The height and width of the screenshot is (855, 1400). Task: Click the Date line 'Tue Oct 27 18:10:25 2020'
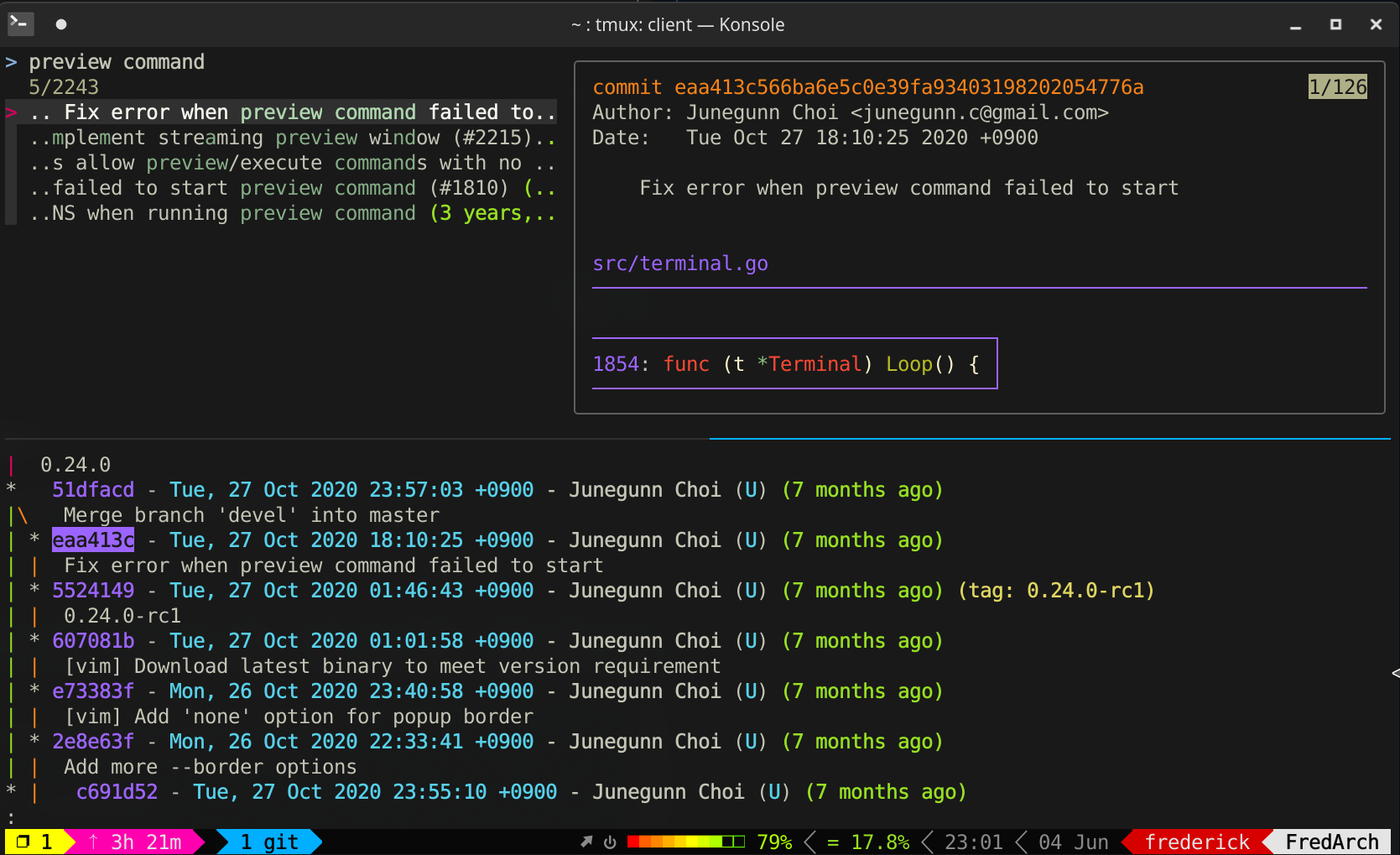point(815,138)
